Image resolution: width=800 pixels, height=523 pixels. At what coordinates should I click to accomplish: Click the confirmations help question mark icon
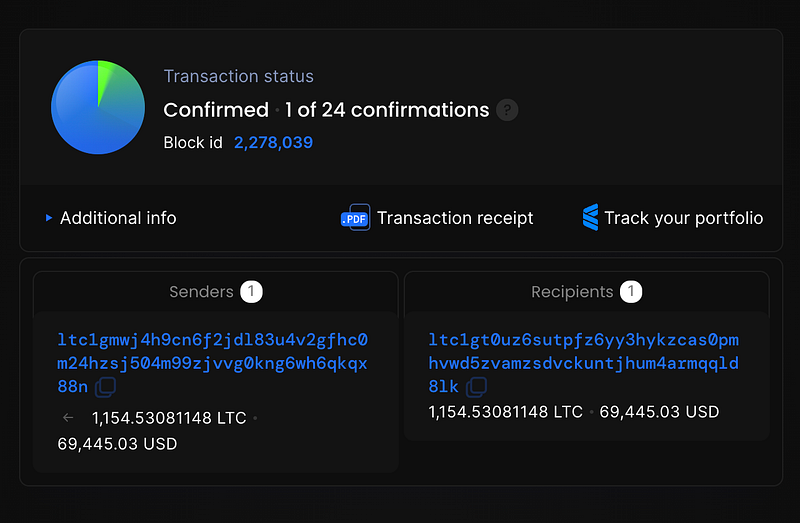(x=507, y=110)
